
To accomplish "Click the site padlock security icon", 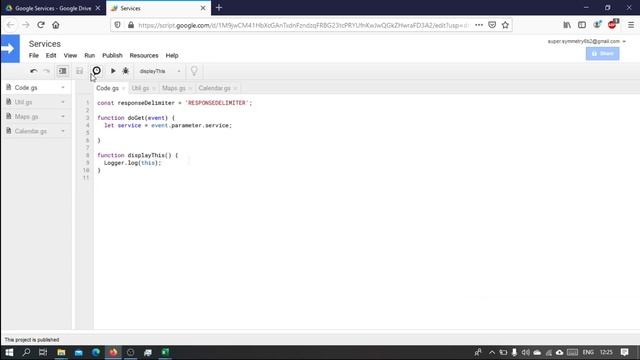I will [x=131, y=25].
